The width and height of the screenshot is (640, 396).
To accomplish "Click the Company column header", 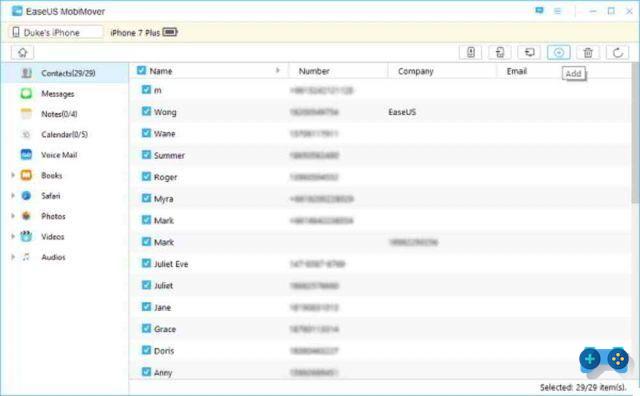I will [416, 71].
